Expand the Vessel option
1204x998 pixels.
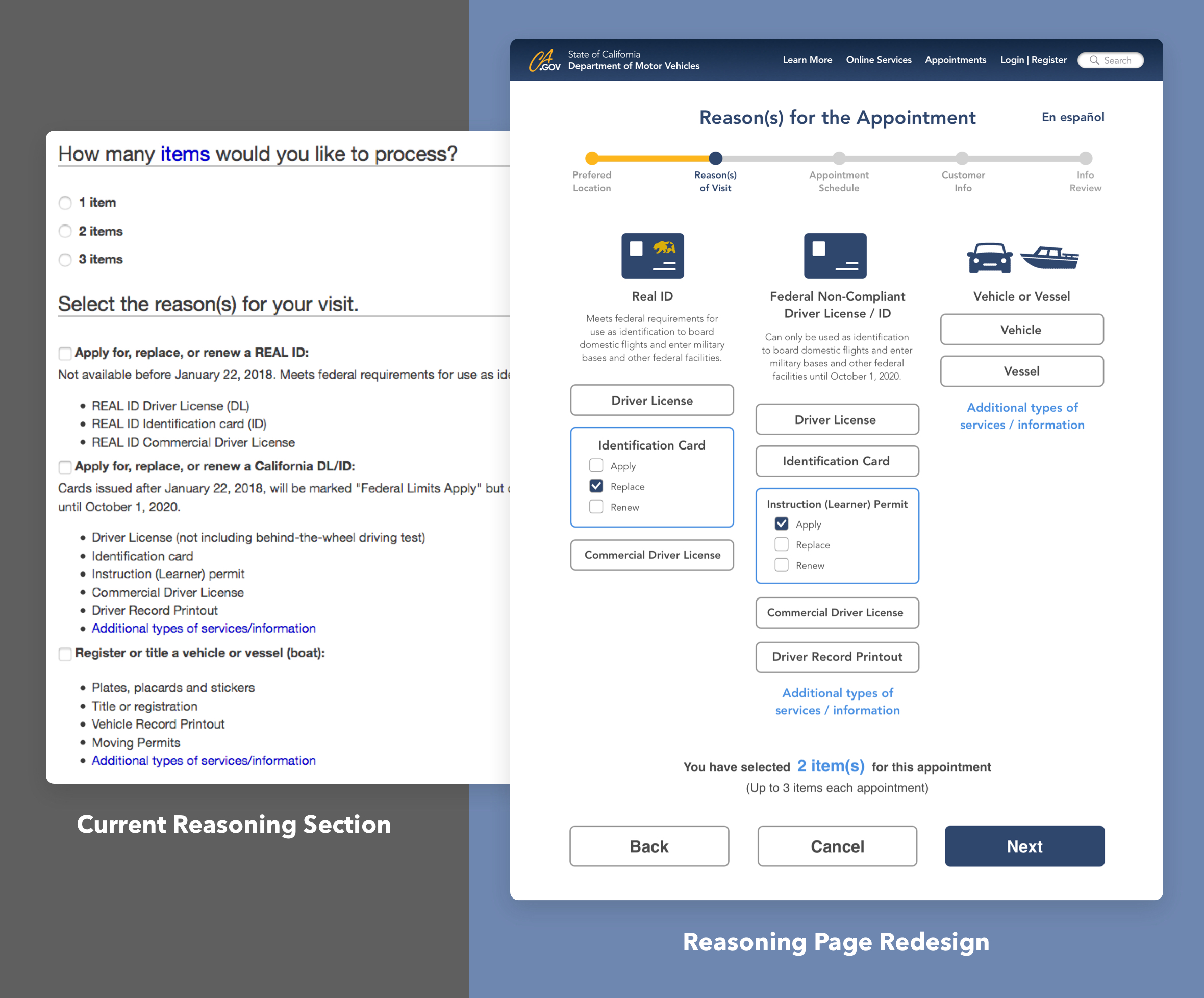tap(1022, 371)
